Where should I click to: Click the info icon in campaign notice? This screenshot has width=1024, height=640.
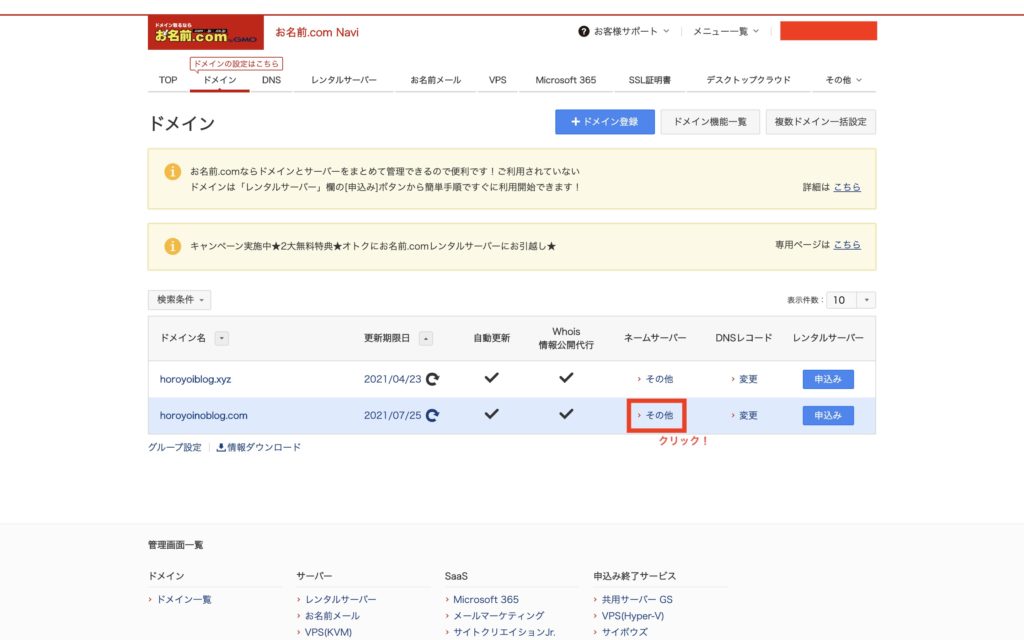point(172,246)
